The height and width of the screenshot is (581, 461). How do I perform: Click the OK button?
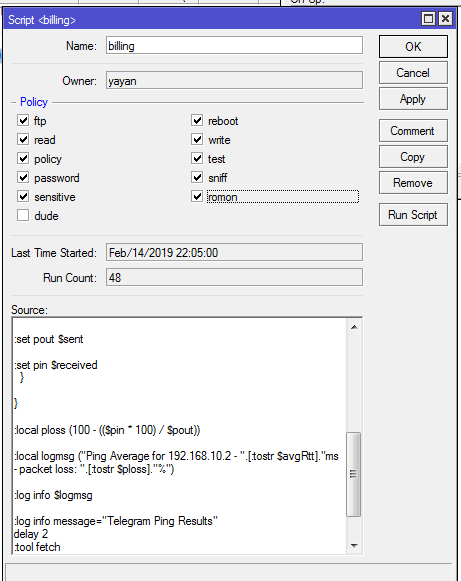pyautogui.click(x=413, y=47)
